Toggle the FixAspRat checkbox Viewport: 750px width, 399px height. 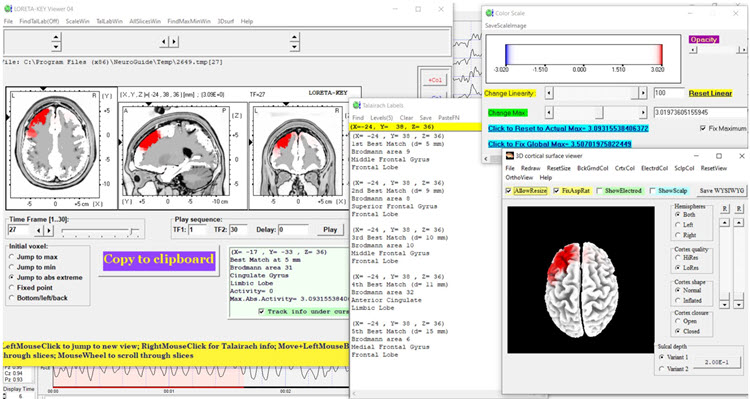point(556,191)
